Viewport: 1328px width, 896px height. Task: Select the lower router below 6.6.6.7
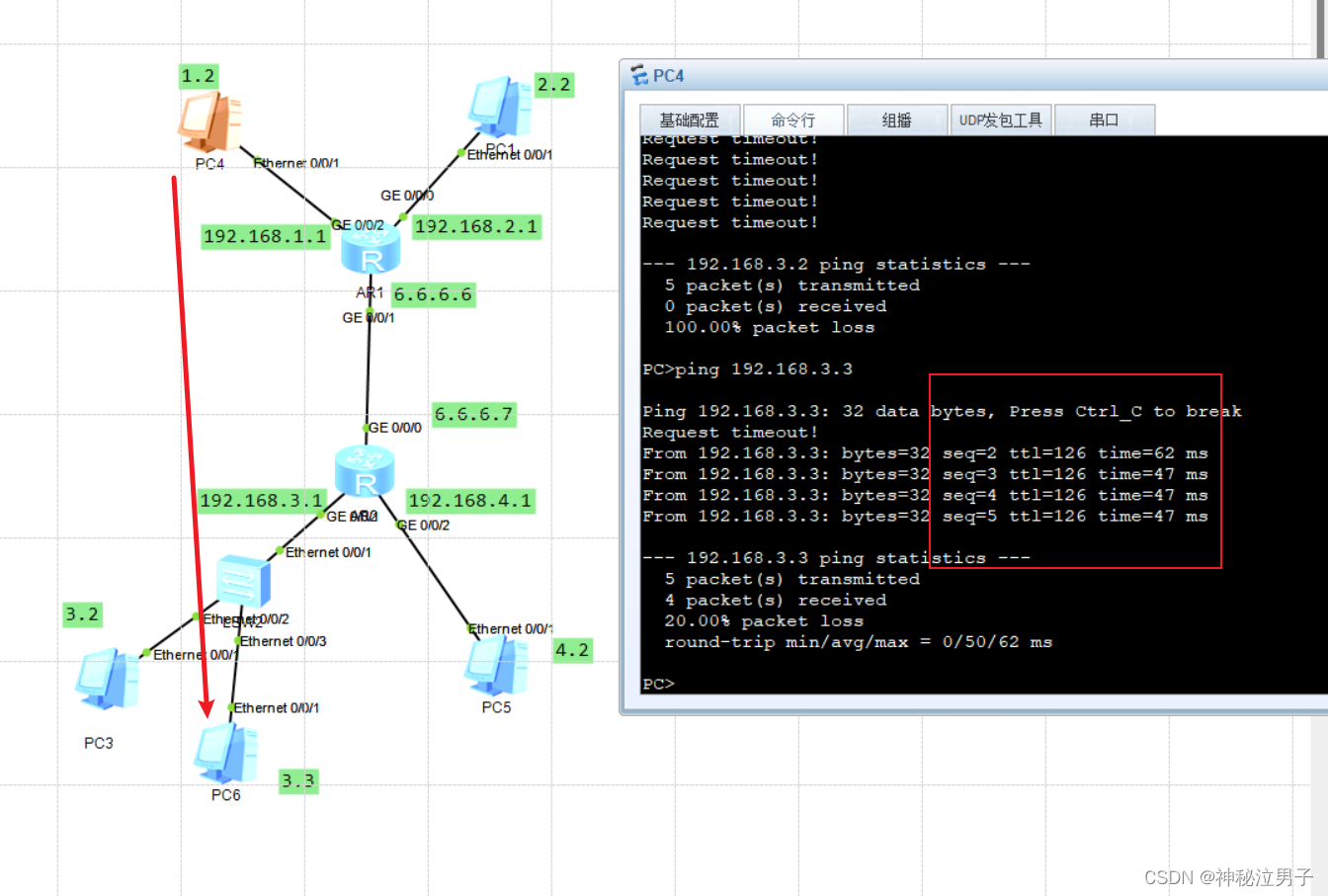point(365,471)
